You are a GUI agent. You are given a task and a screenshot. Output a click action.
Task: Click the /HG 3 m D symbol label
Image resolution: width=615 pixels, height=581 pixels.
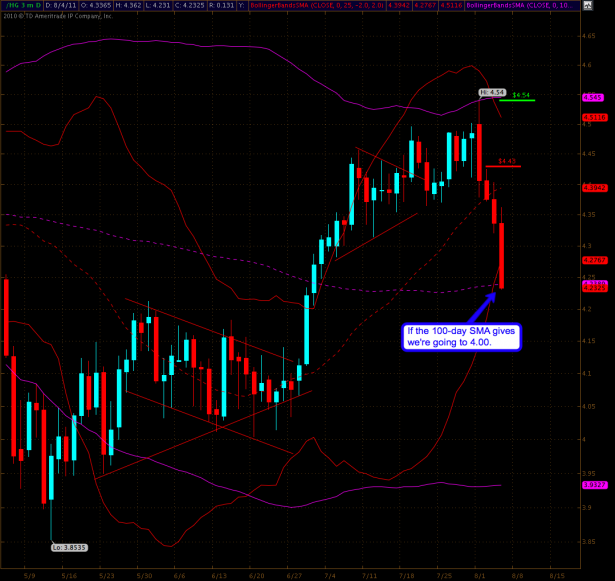pos(22,5)
